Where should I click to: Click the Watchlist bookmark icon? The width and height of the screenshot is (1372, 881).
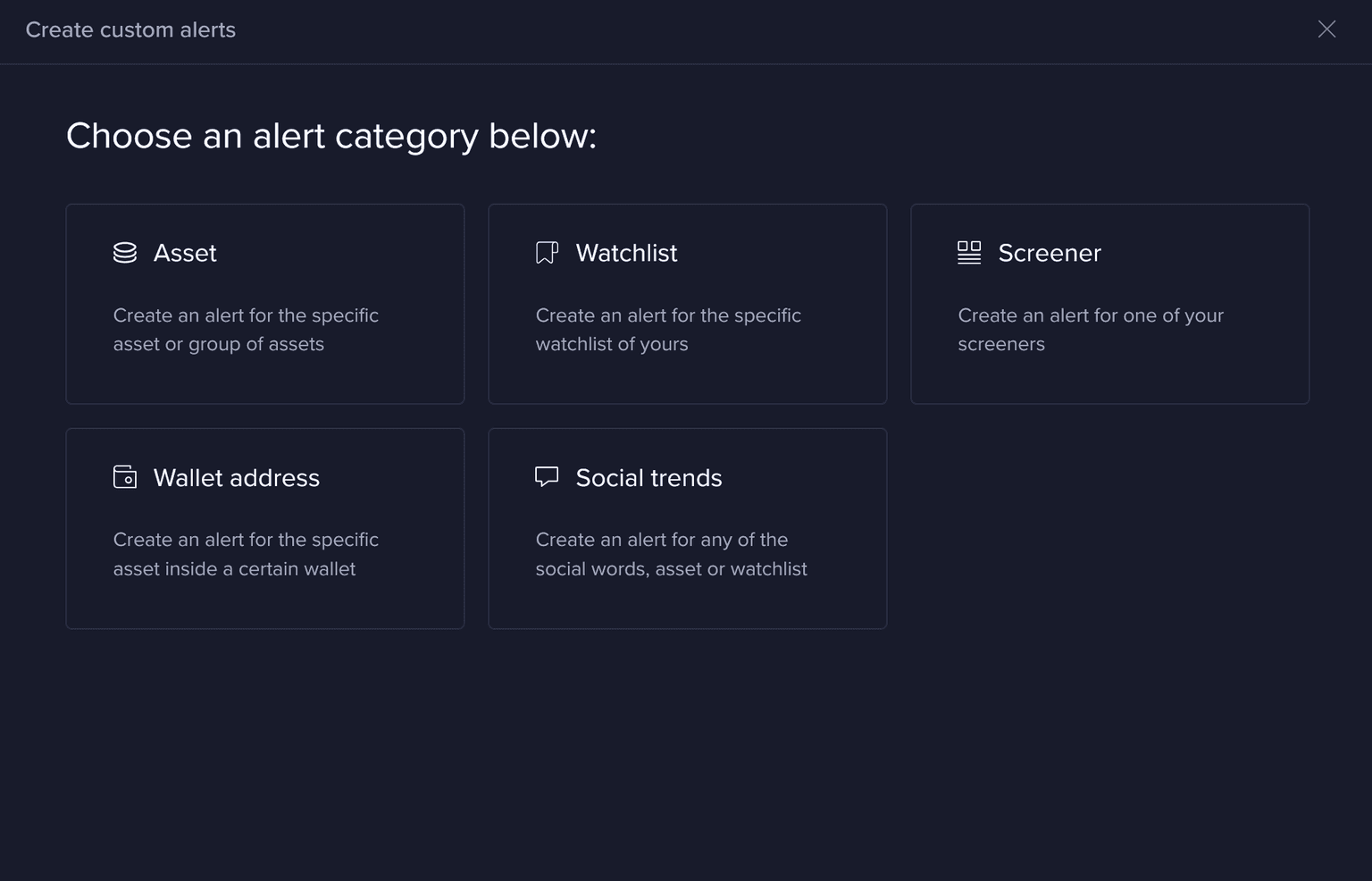point(547,253)
